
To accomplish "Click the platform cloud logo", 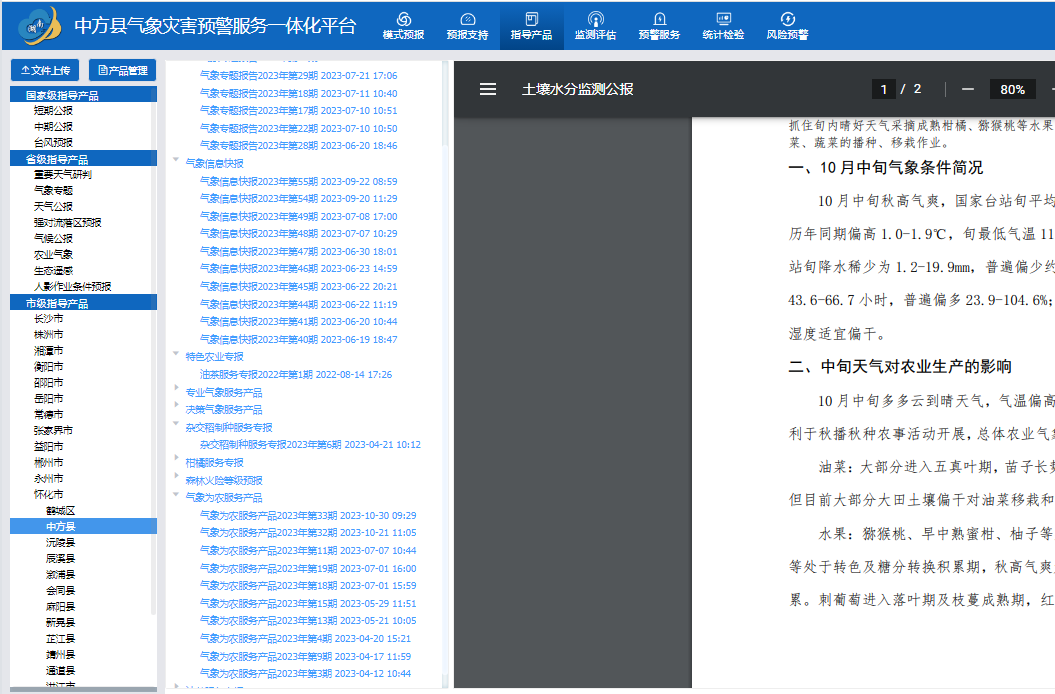I will tap(39, 26).
